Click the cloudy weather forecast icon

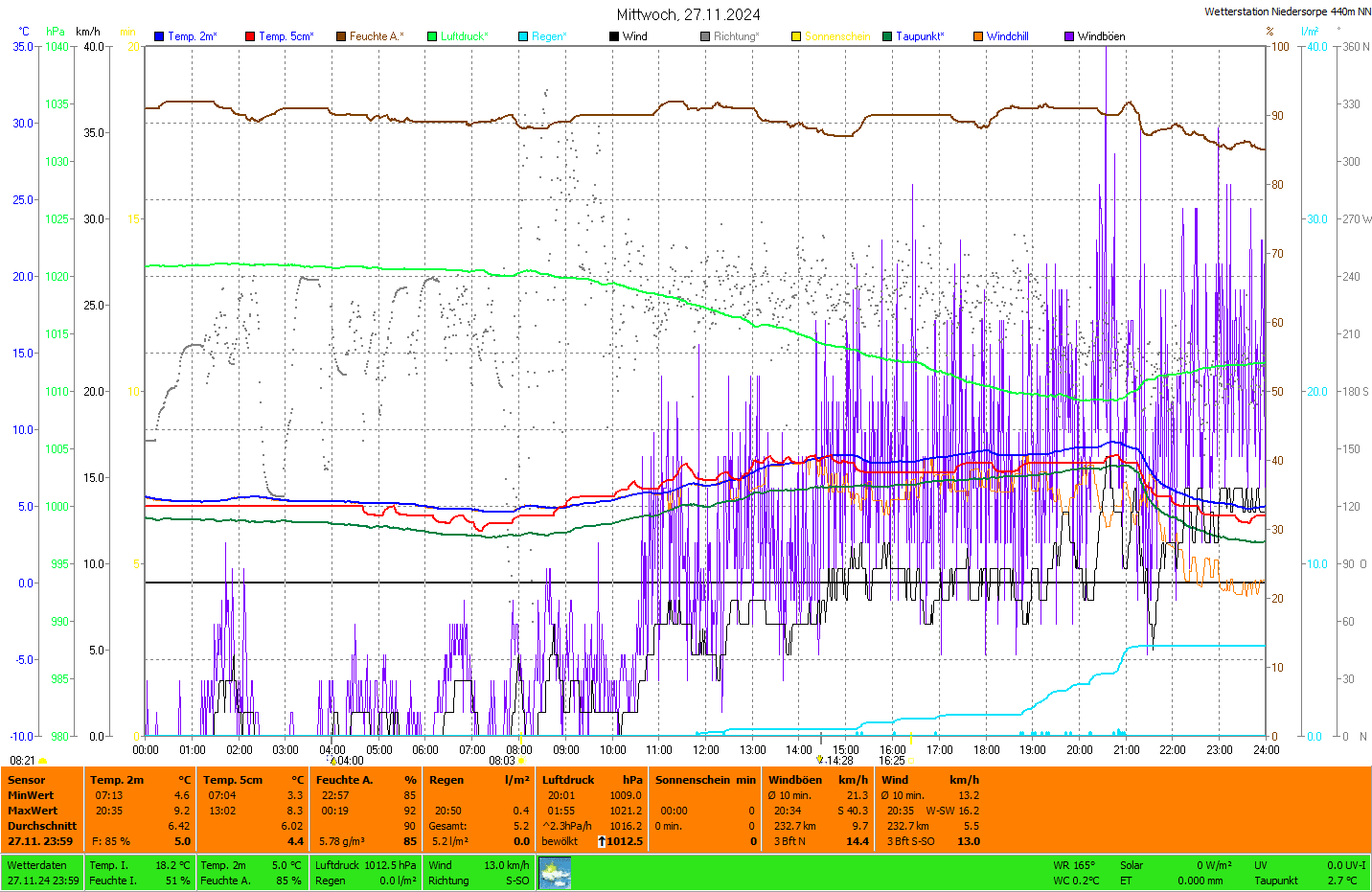(555, 873)
